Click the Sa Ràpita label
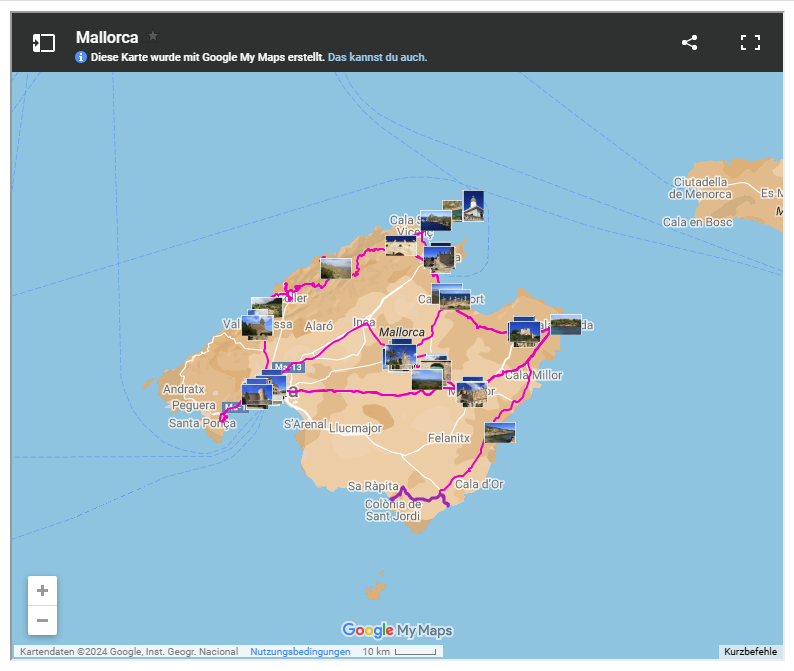This screenshot has height=671, width=794. pos(373,486)
